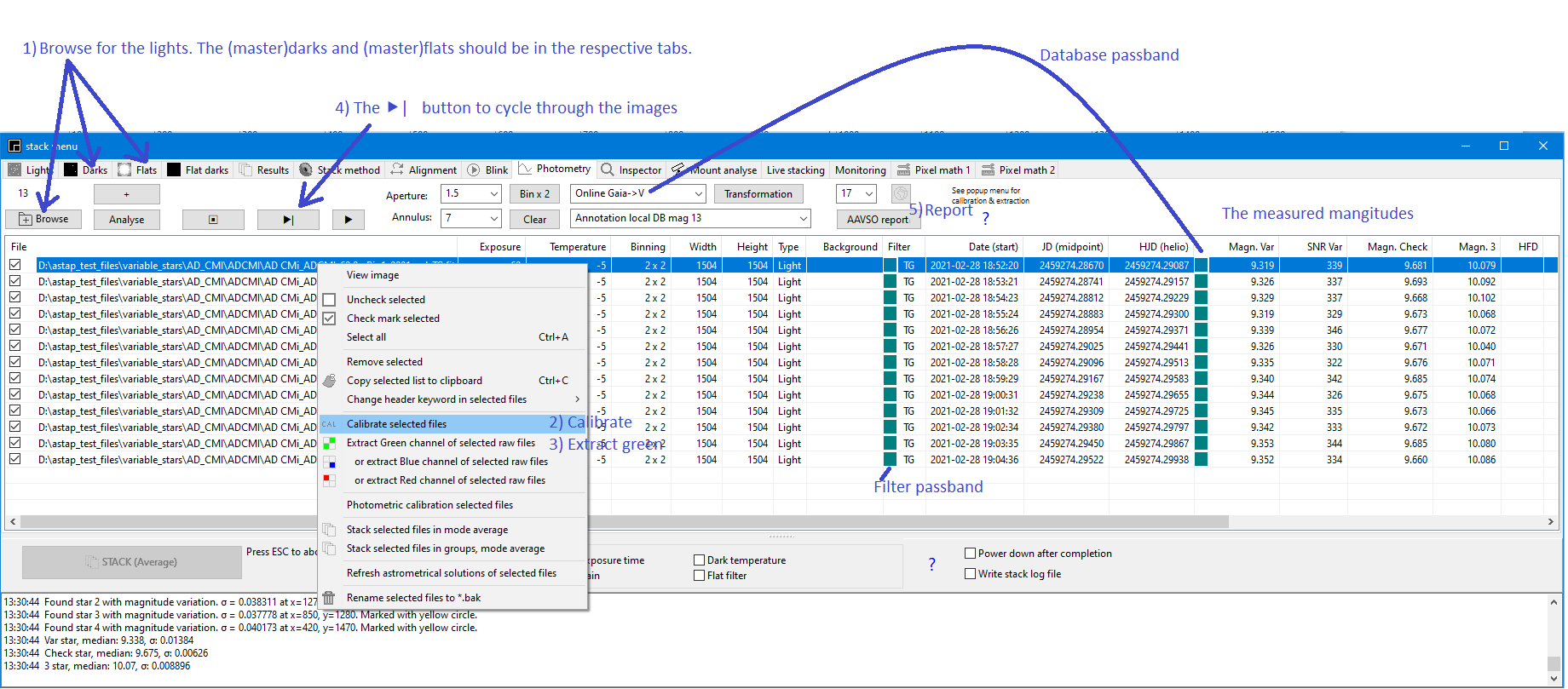
Task: Click the Browse button
Action: [x=43, y=219]
